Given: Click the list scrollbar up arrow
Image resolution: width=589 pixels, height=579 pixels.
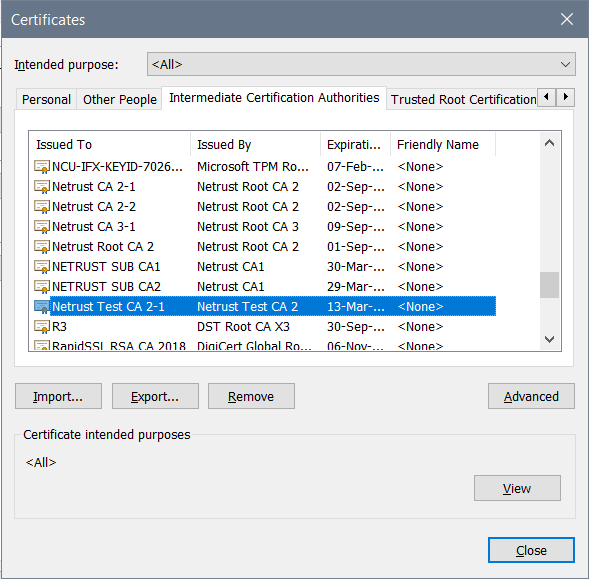Looking at the screenshot, I should point(550,143).
